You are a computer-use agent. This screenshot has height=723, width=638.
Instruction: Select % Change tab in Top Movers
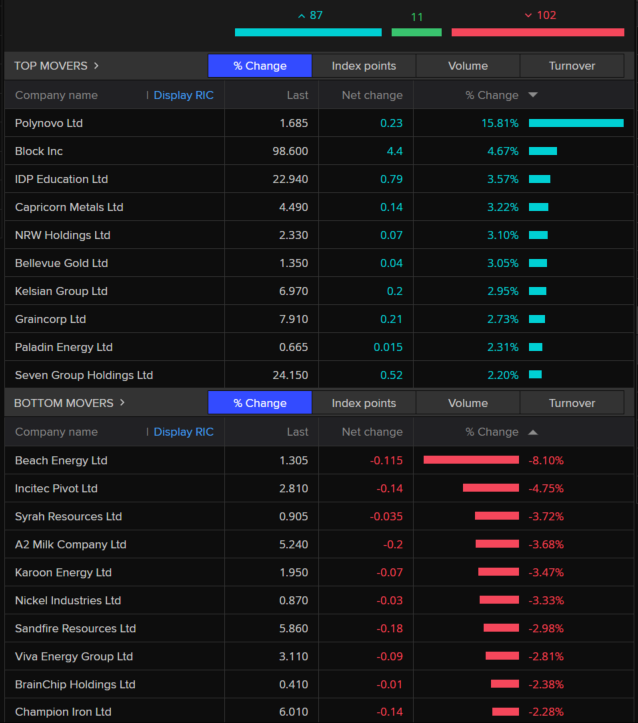(x=260, y=66)
